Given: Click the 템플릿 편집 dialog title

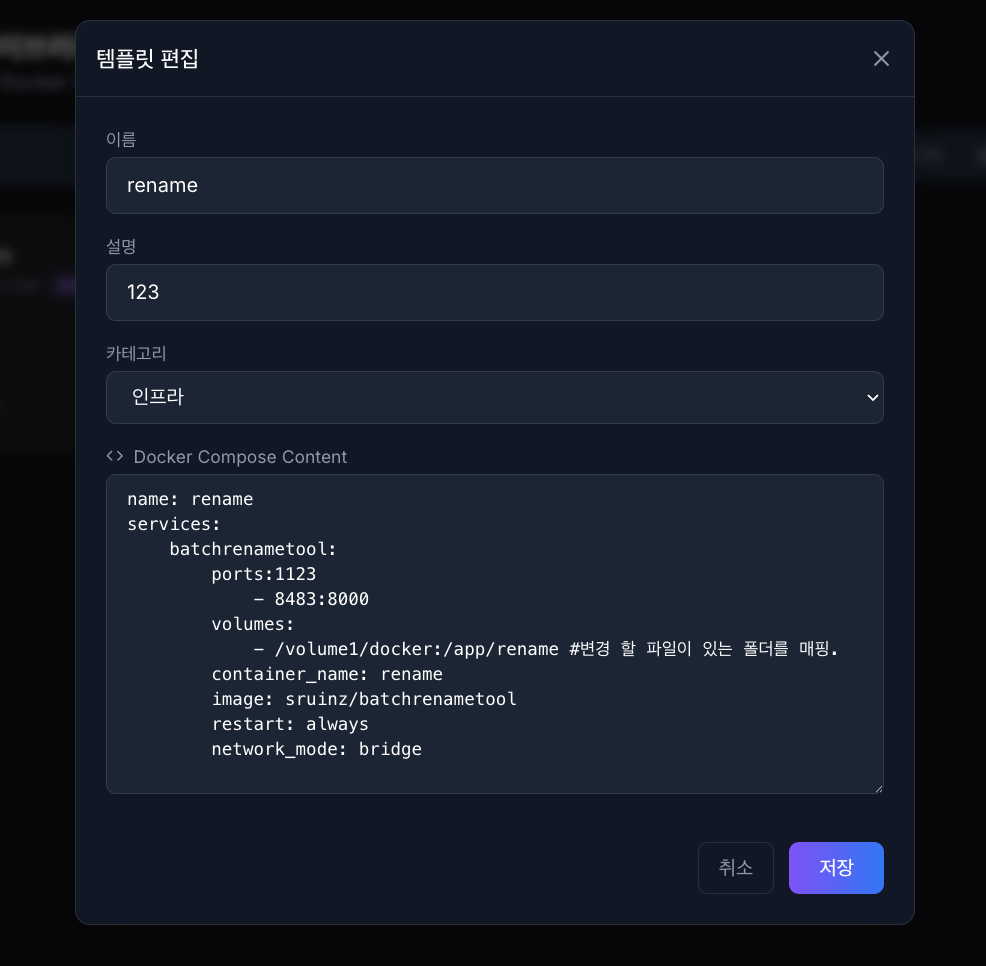Looking at the screenshot, I should click(147, 59).
